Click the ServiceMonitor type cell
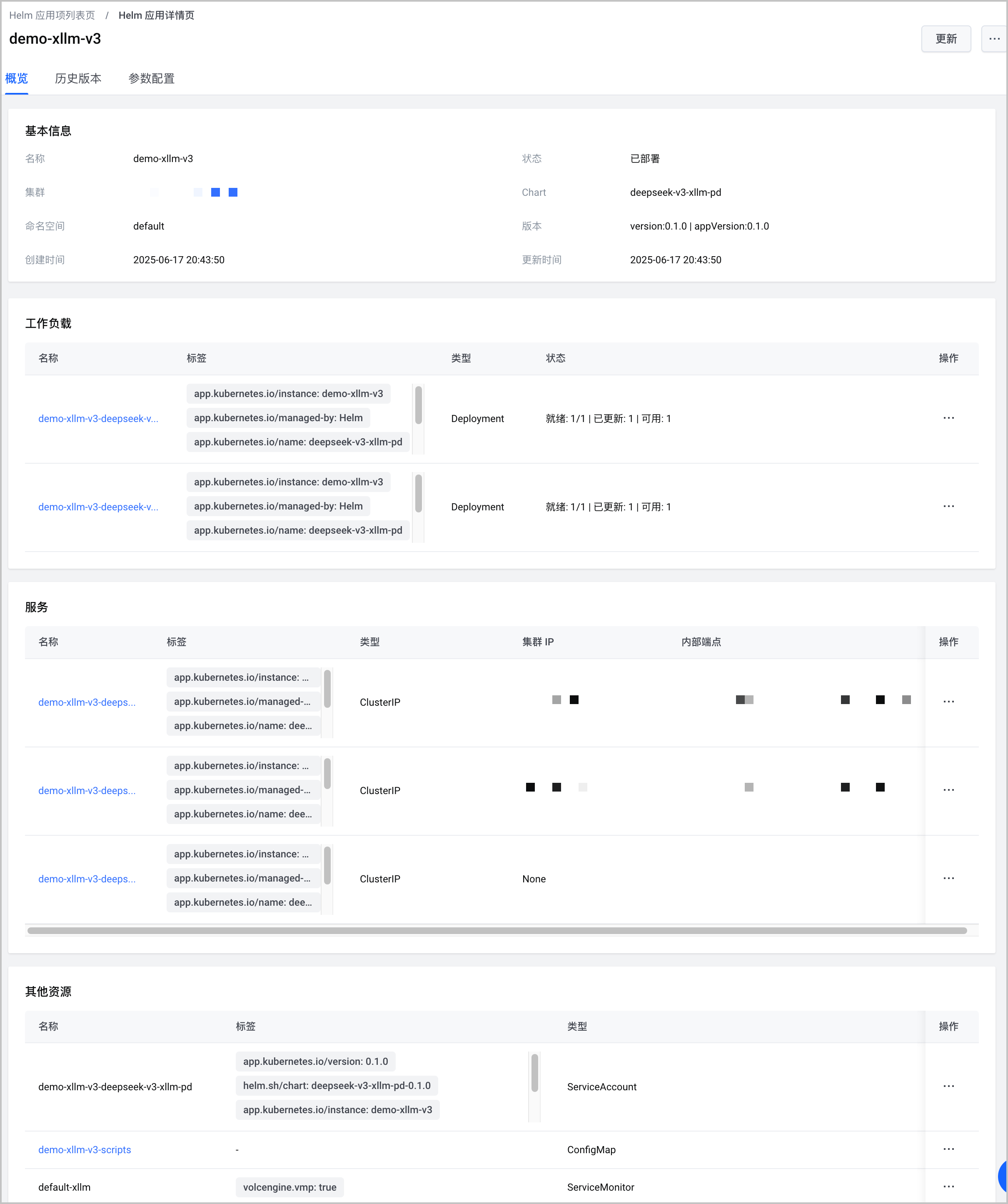 tap(600, 1187)
